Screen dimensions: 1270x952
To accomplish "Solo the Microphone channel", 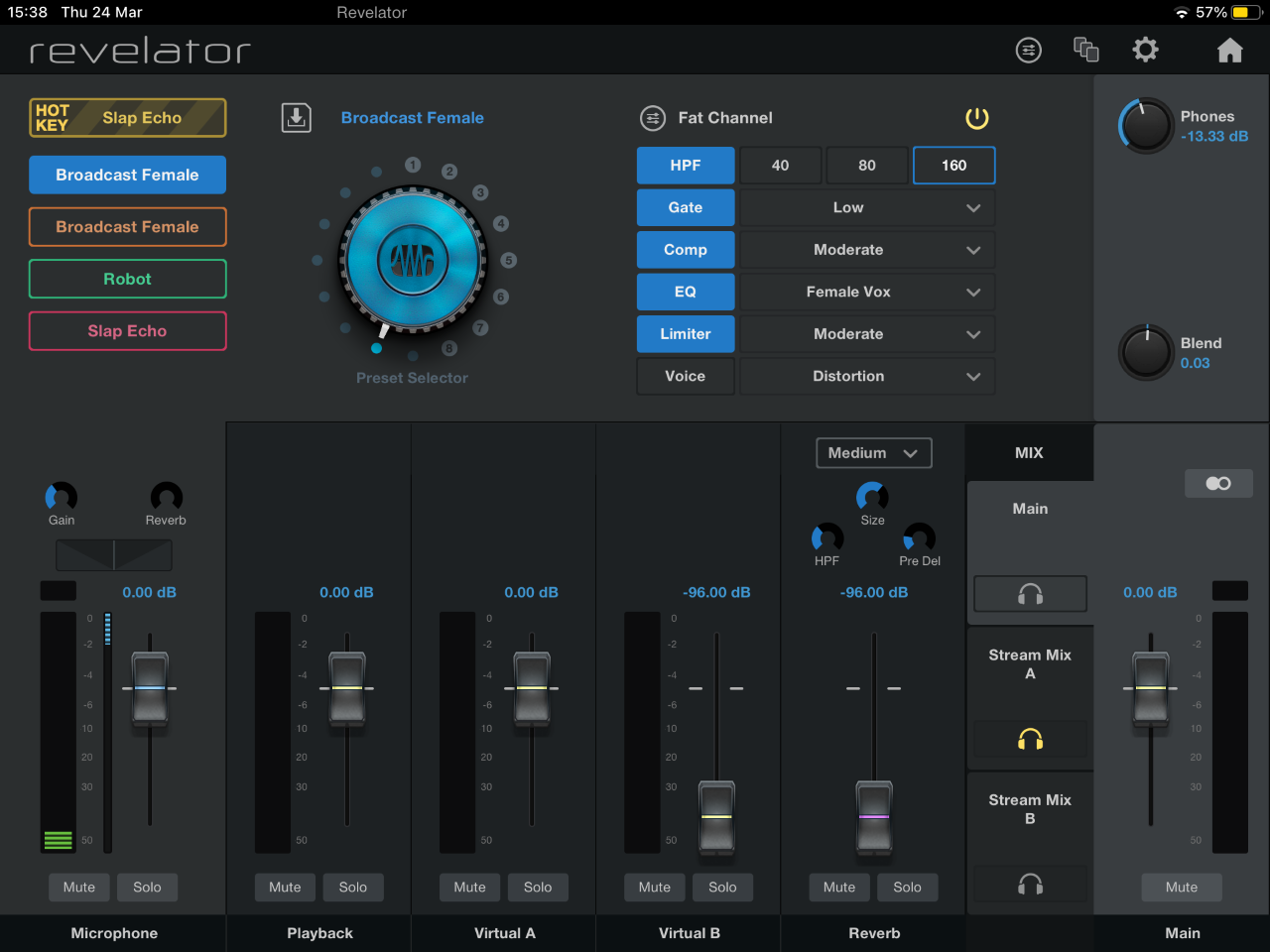I will [x=147, y=888].
